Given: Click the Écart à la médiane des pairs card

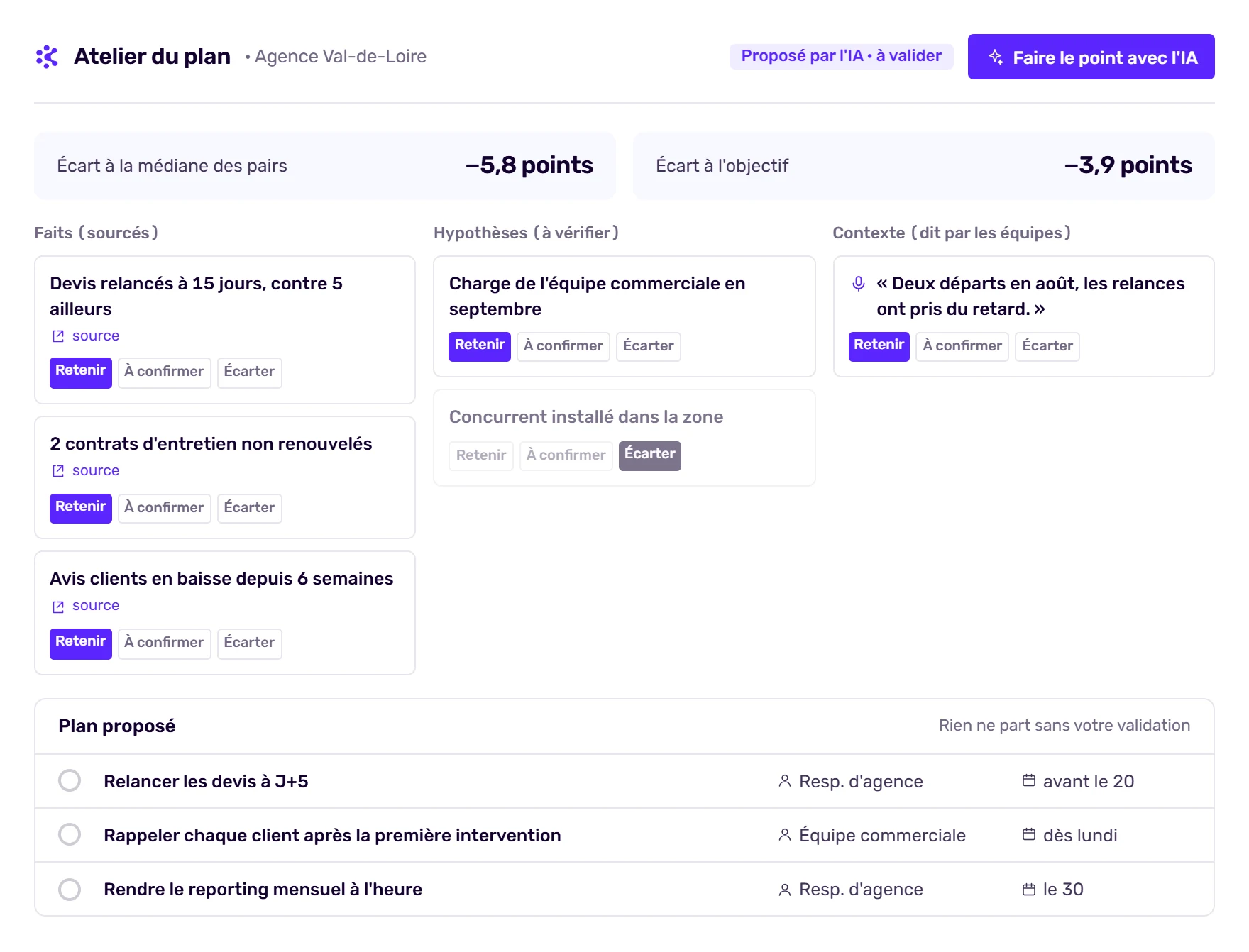Looking at the screenshot, I should click(x=325, y=166).
